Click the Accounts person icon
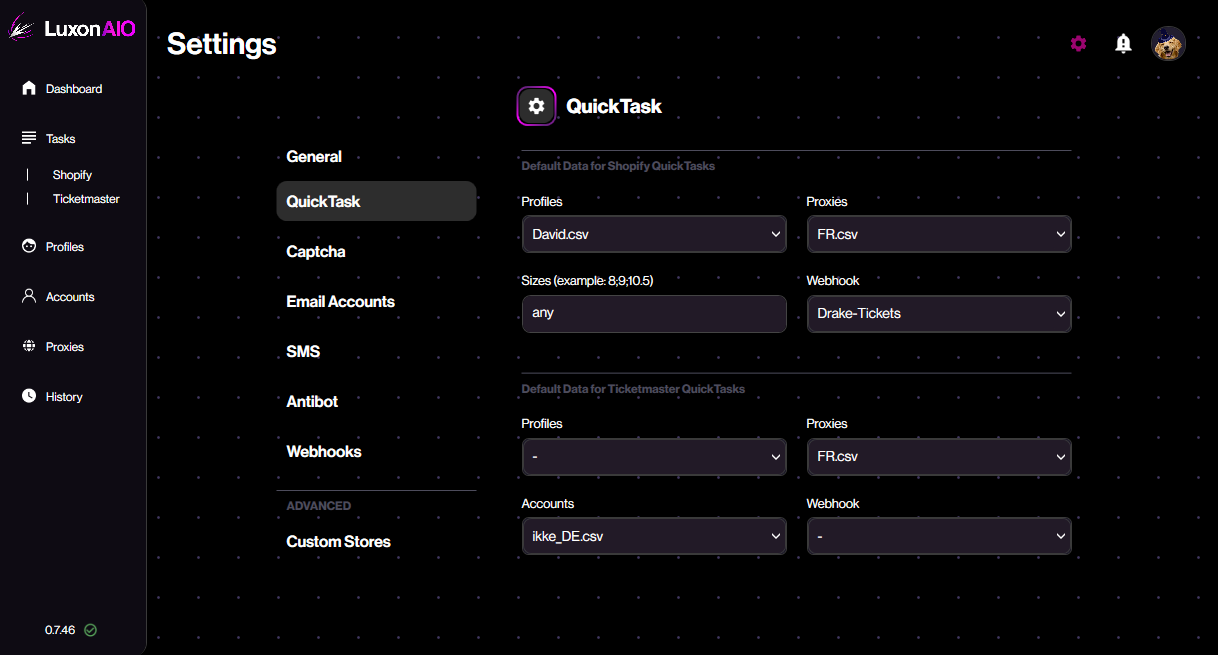1218x655 pixels. click(x=29, y=296)
